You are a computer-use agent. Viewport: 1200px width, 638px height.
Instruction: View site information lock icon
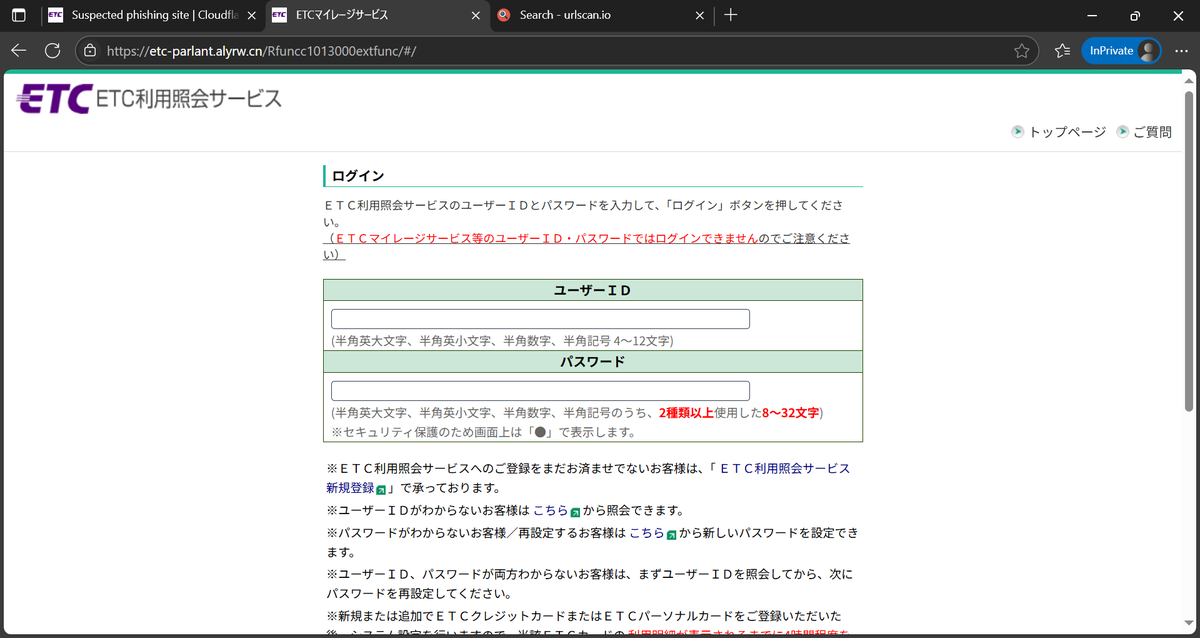pyautogui.click(x=90, y=50)
